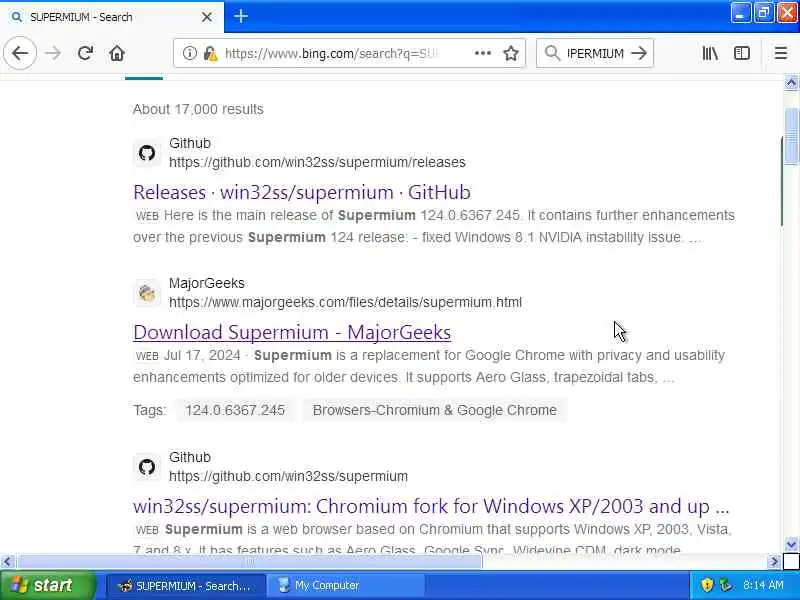Click the 124.0.6367.245 tag

click(235, 410)
